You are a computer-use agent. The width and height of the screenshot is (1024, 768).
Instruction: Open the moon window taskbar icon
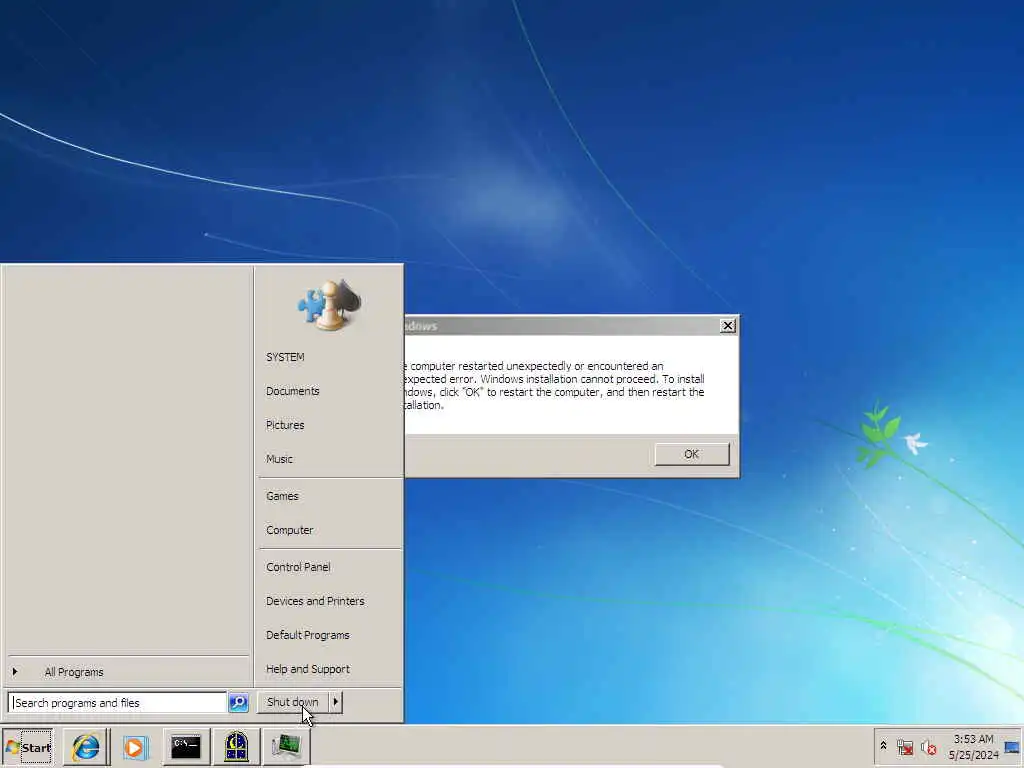236,746
